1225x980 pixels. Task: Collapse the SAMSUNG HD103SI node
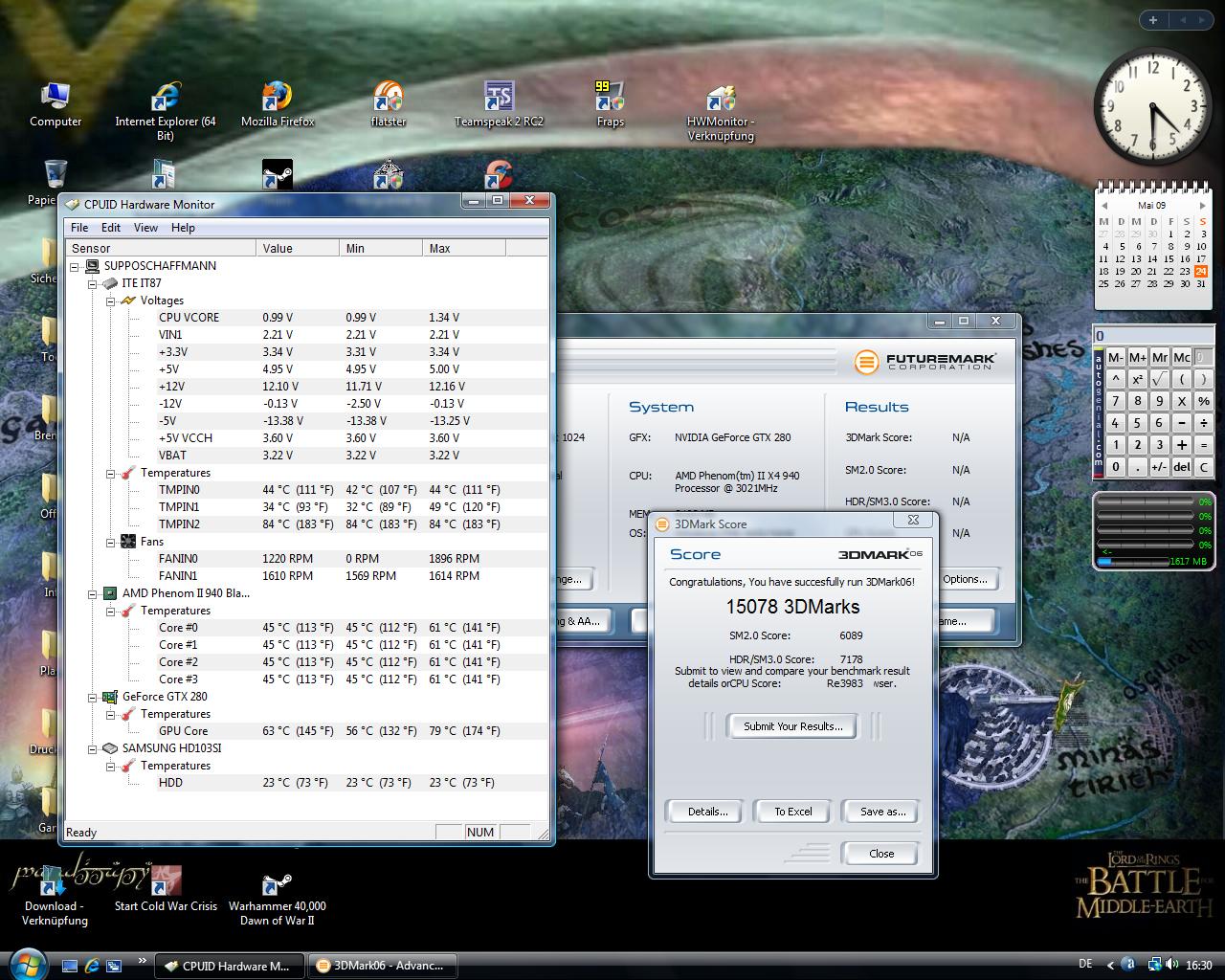coord(93,748)
